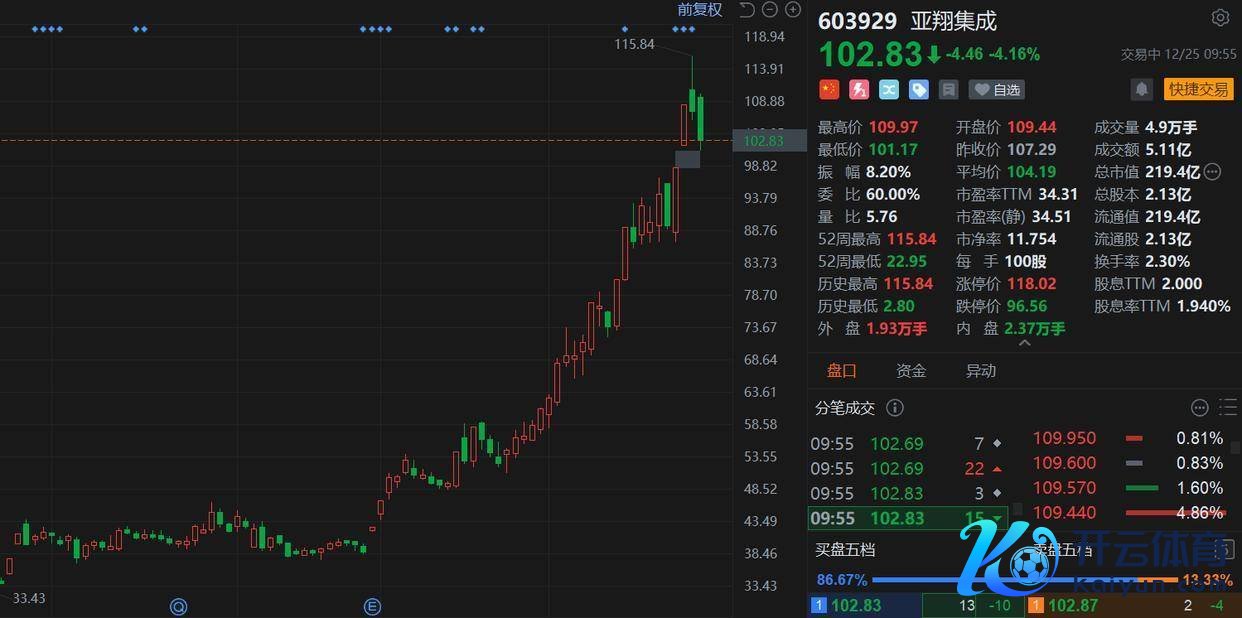Screen dimensions: 1242x618
Task: Open more options ellipsis in 分笔成交 header
Action: [1200, 408]
